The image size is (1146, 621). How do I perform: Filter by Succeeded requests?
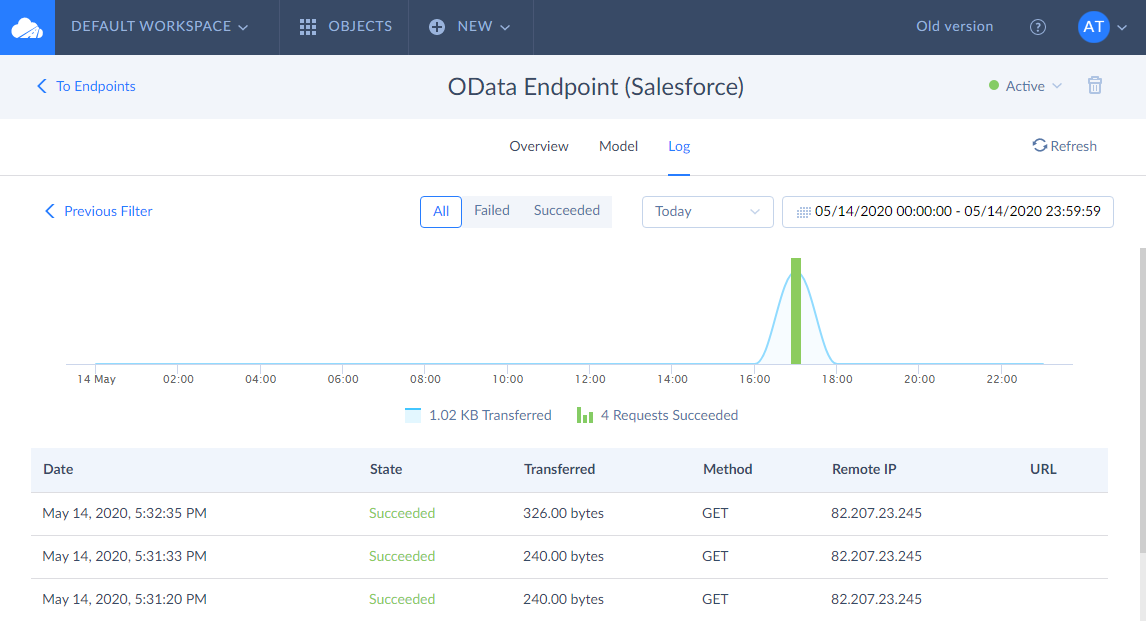pyautogui.click(x=566, y=210)
